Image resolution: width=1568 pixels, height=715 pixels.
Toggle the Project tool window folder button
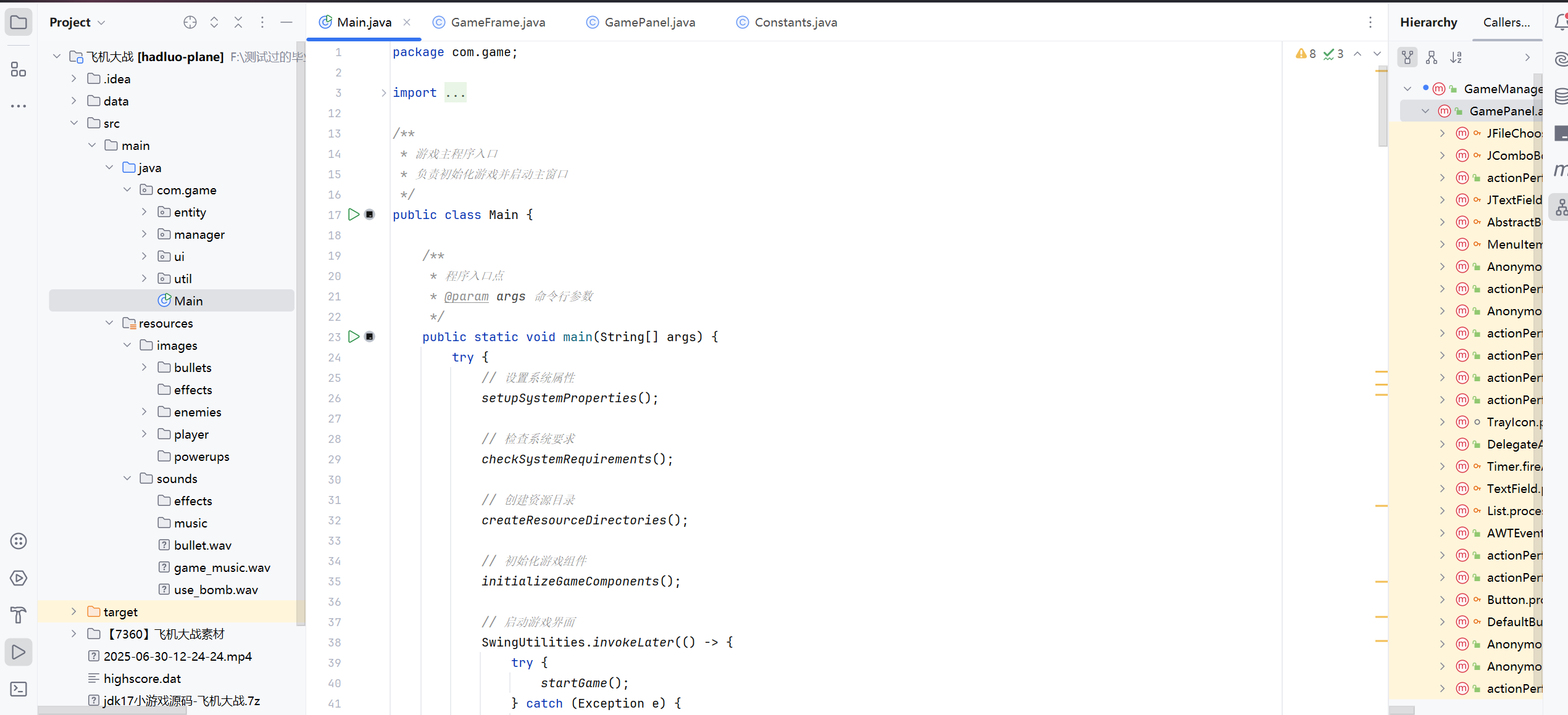click(19, 23)
